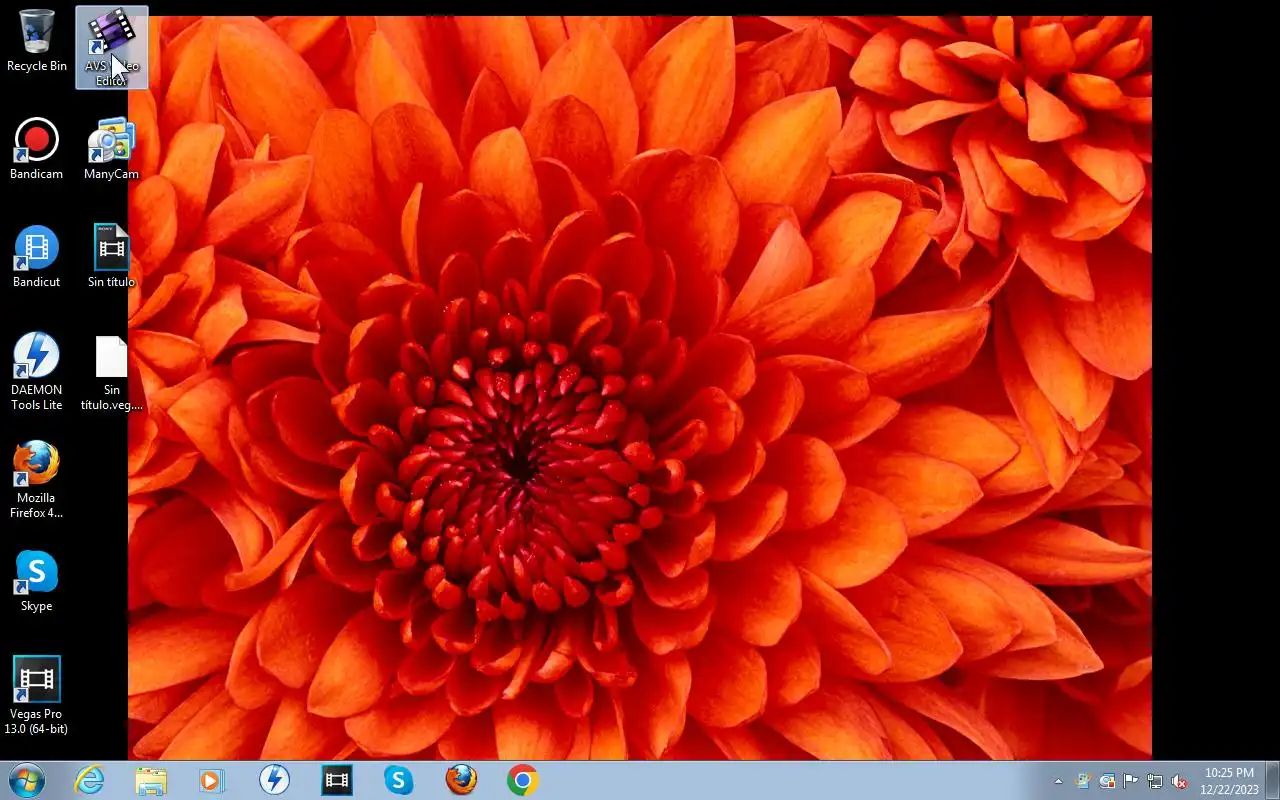The height and width of the screenshot is (800, 1280).
Task: Select the Skype desktop shortcut
Action: (37, 581)
